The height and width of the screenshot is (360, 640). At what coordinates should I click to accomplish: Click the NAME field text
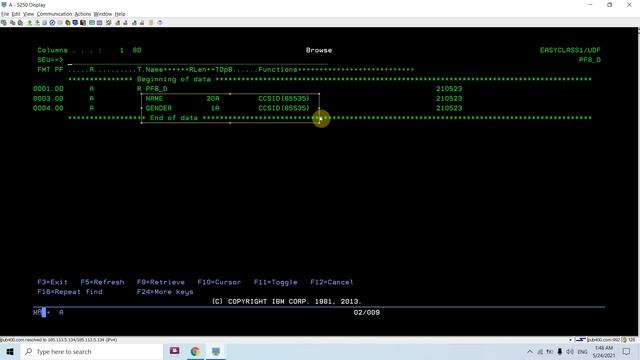click(x=154, y=98)
